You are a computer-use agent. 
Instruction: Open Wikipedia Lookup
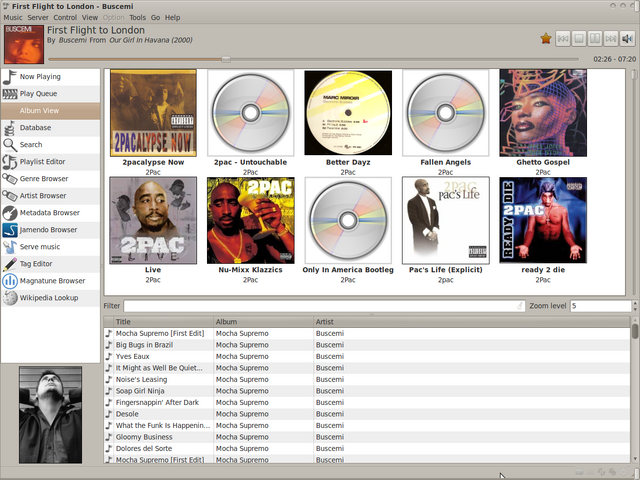(x=50, y=298)
